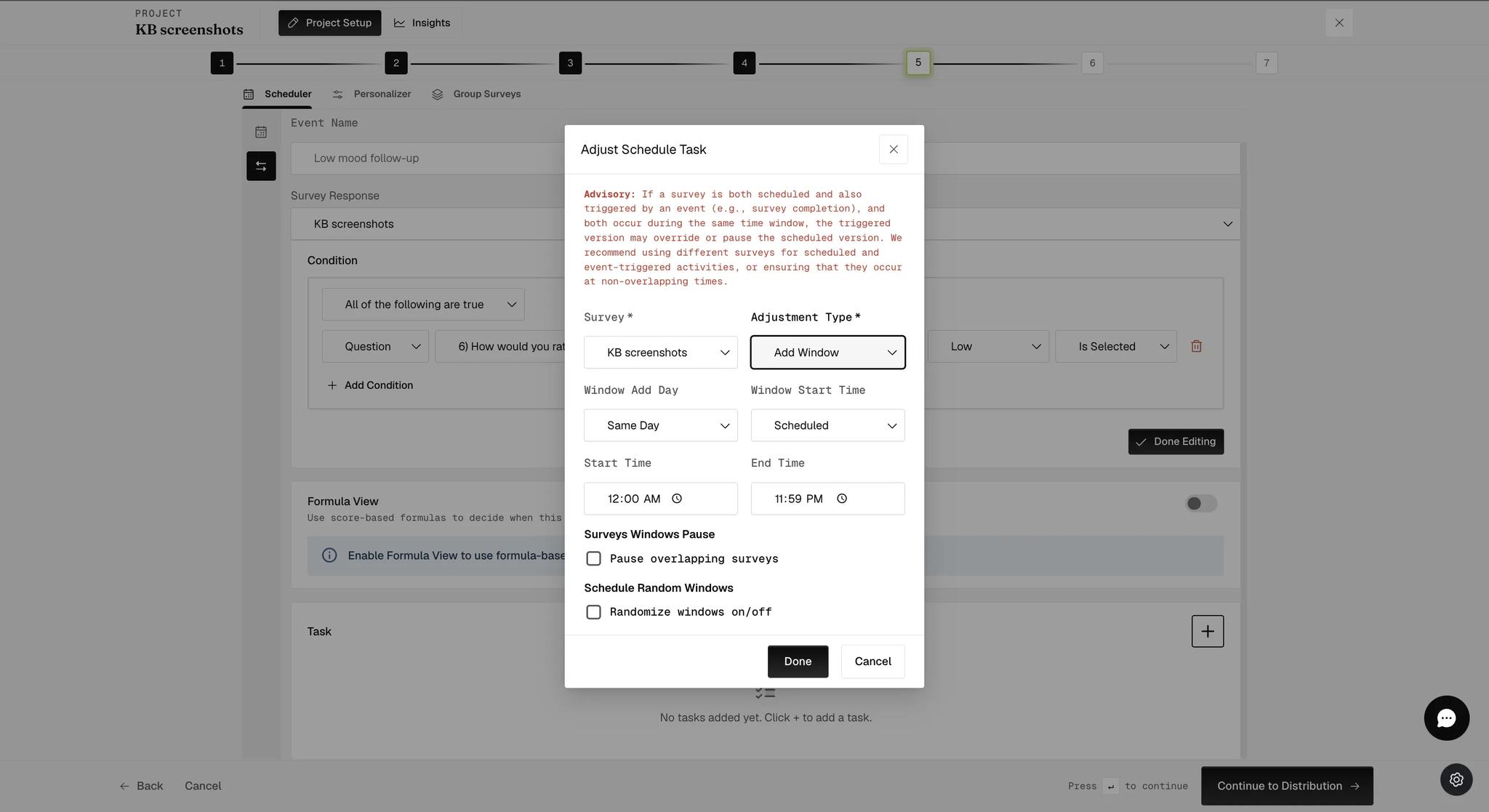Click the Back link at the bottom
The width and height of the screenshot is (1489, 812).
tap(141, 786)
